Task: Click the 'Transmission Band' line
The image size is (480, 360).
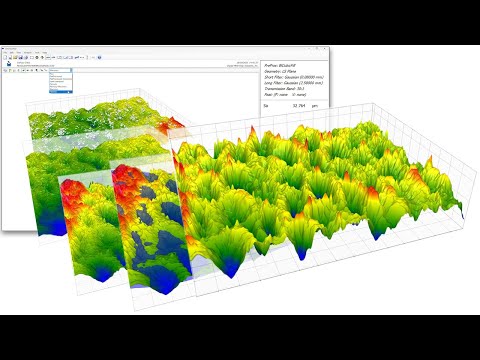Action: (x=284, y=89)
